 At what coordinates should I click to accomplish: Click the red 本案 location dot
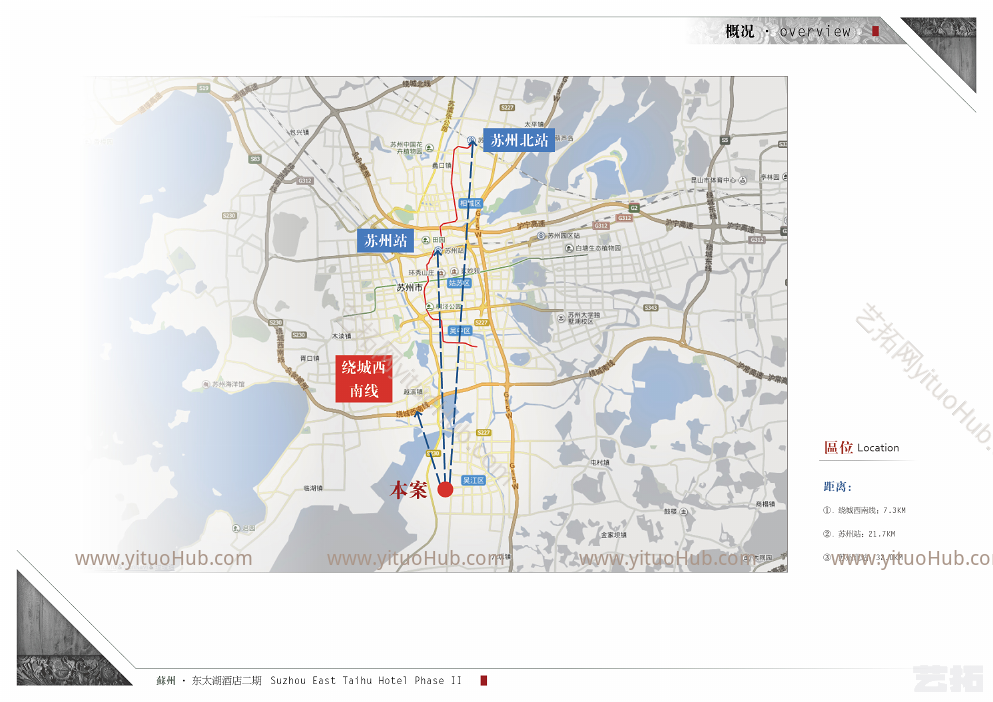445,489
